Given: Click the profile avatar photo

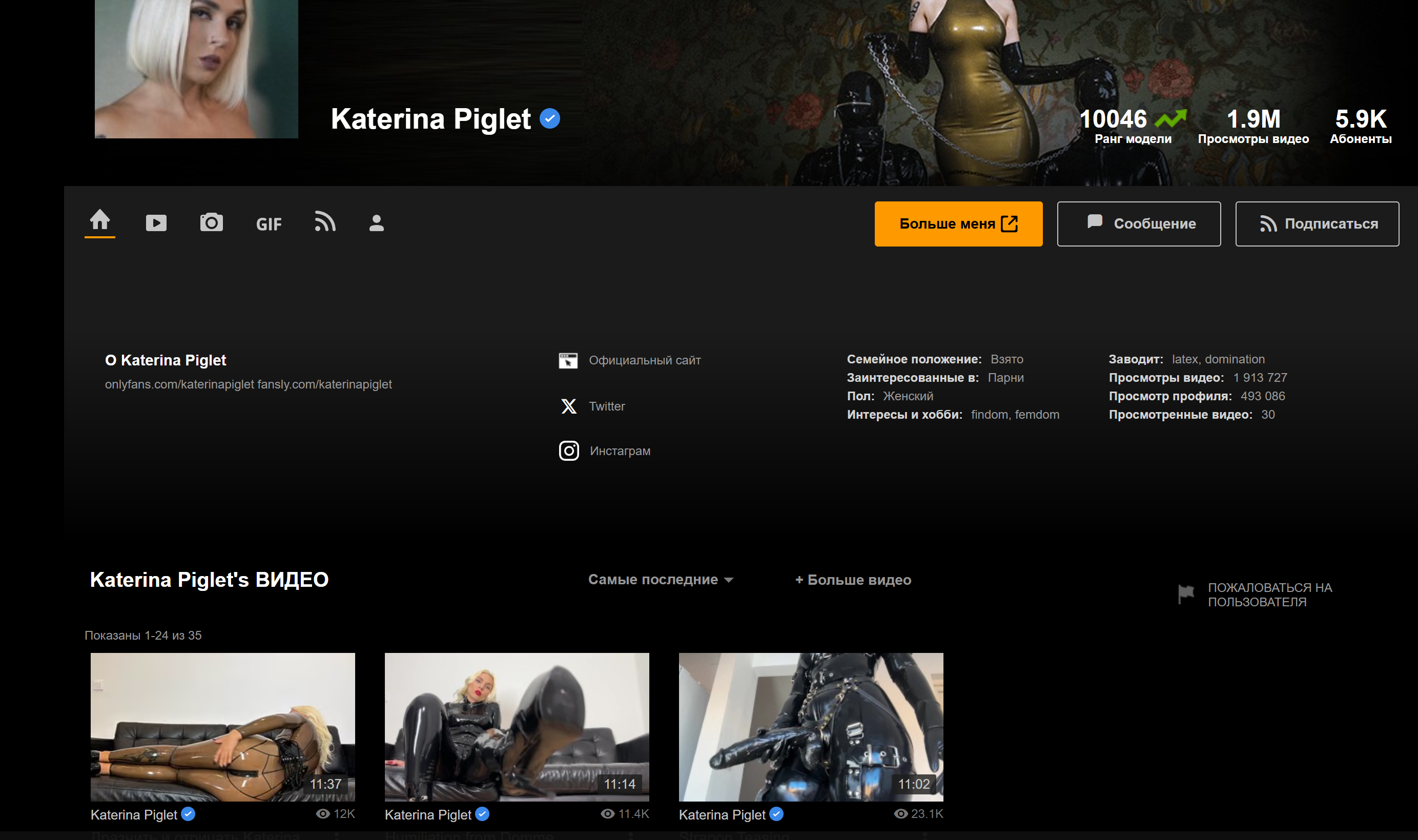Looking at the screenshot, I should (196, 68).
